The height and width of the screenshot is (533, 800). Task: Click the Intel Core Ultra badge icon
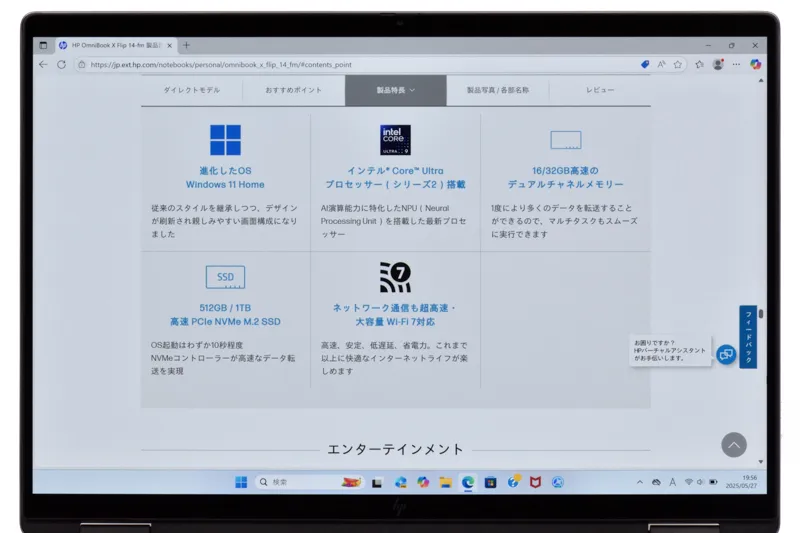coord(395,140)
